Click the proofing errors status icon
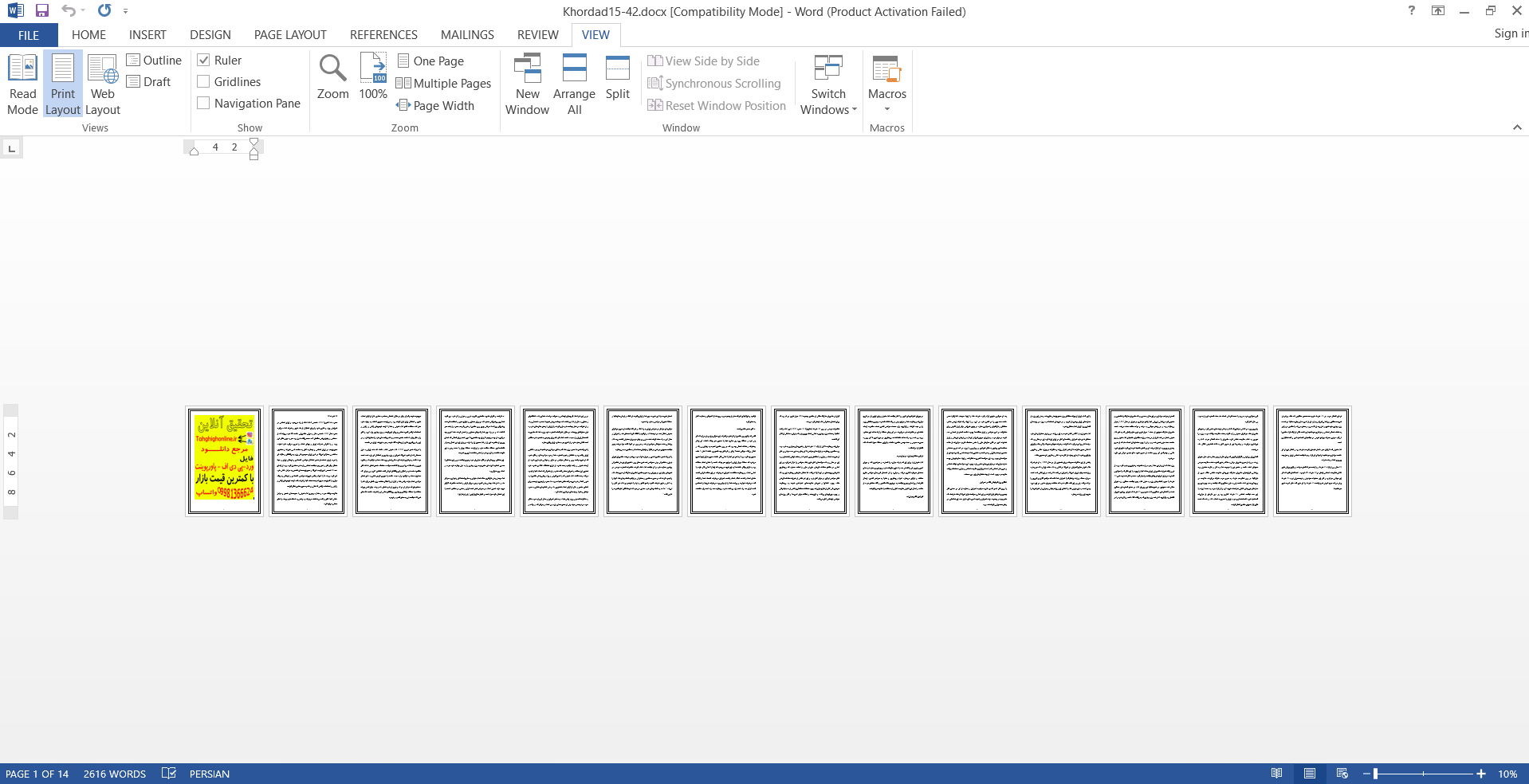This screenshot has height=784, width=1529. point(168,774)
